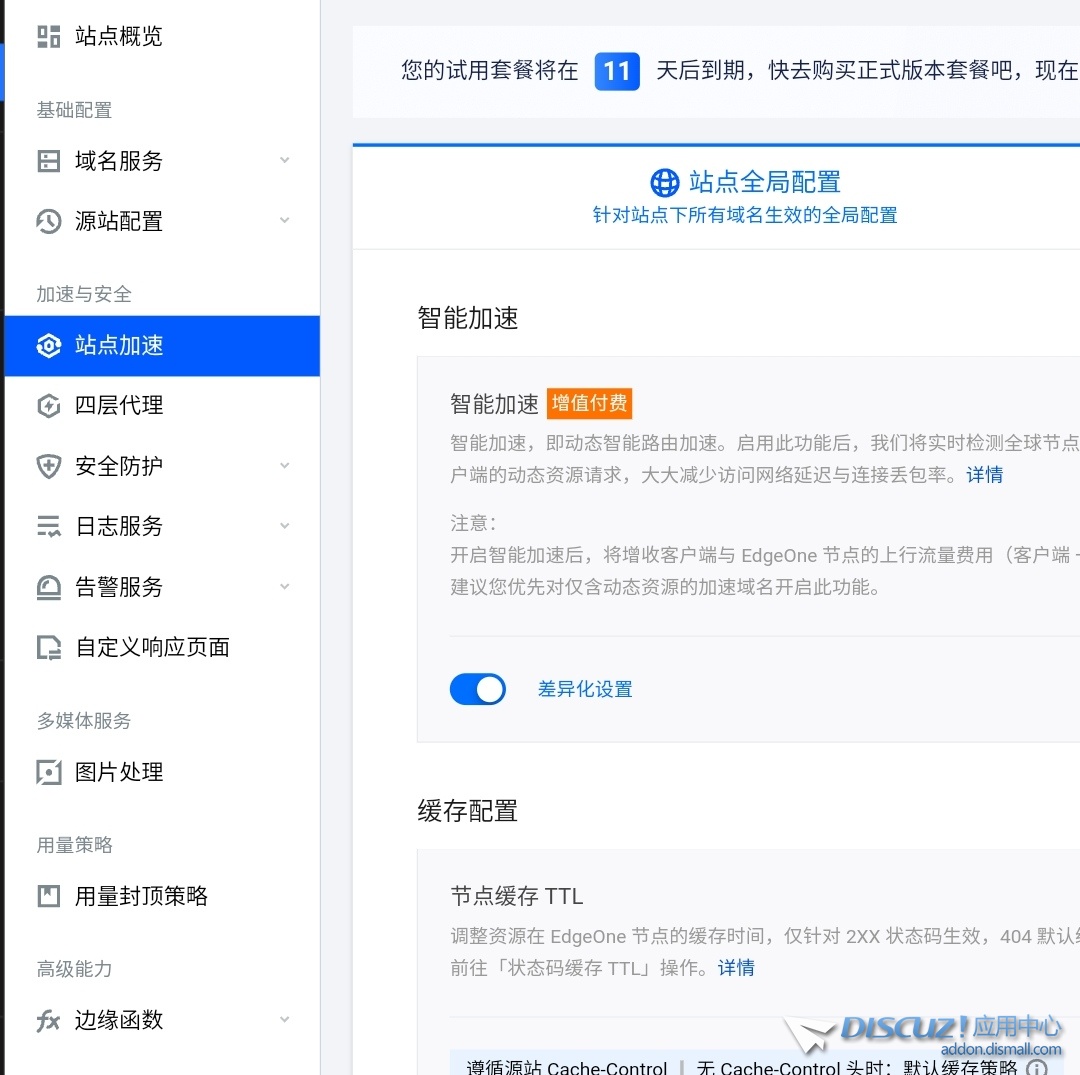Click the 日志服务 list icon
The width and height of the screenshot is (1080, 1075).
(x=48, y=526)
